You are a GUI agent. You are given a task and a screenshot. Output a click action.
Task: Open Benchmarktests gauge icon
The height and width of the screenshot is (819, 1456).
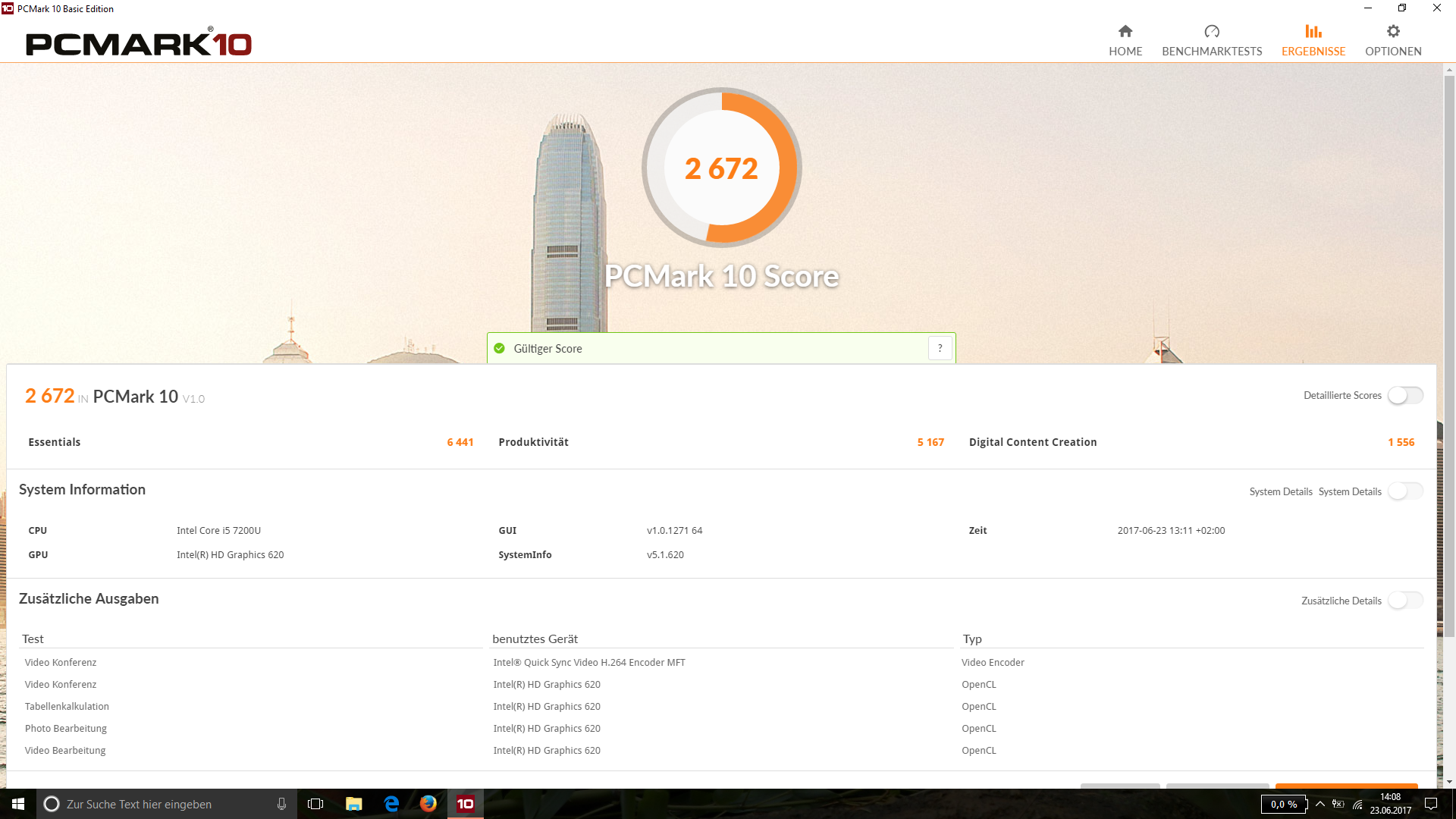[x=1212, y=32]
